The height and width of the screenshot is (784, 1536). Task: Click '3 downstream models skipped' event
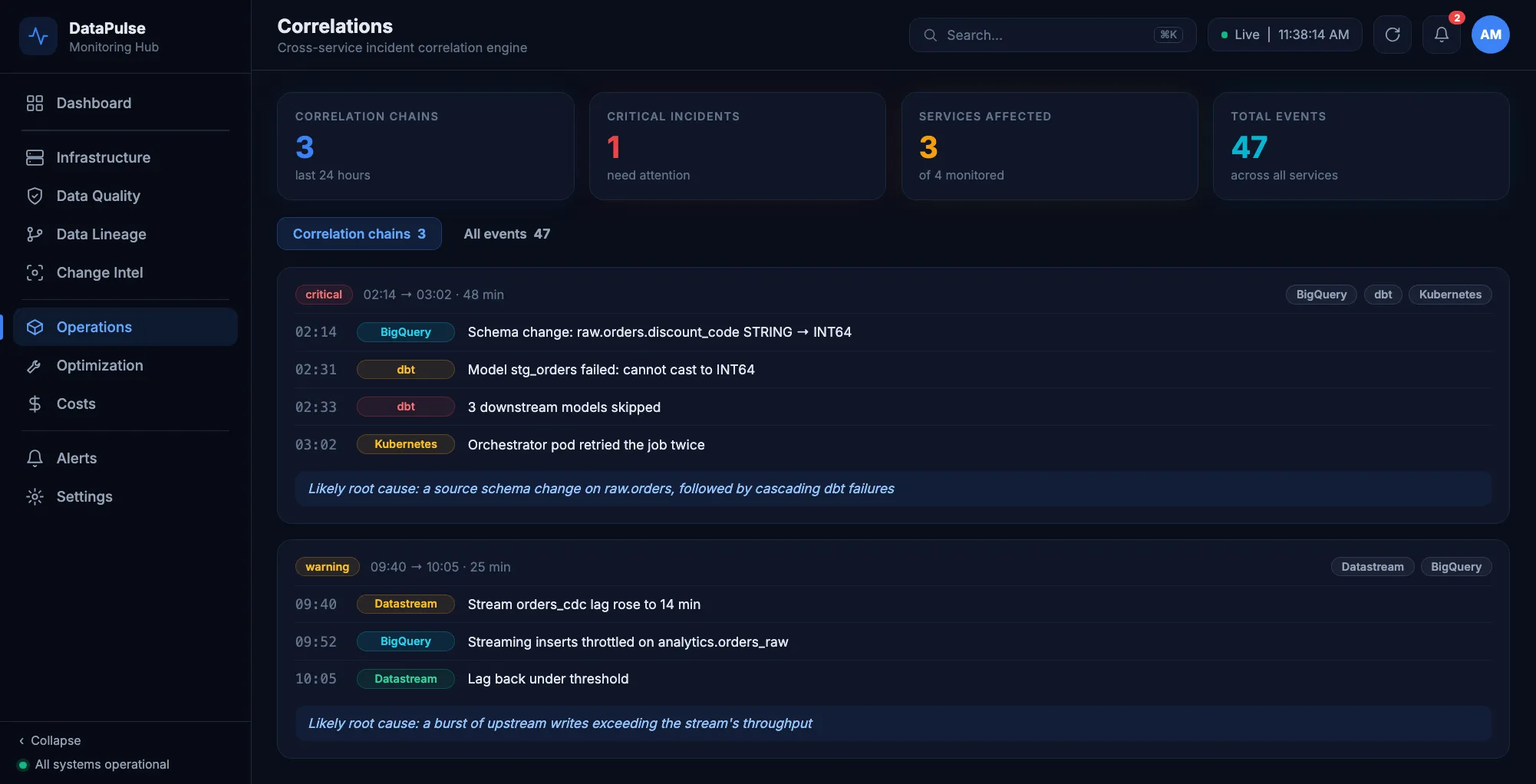point(893,407)
